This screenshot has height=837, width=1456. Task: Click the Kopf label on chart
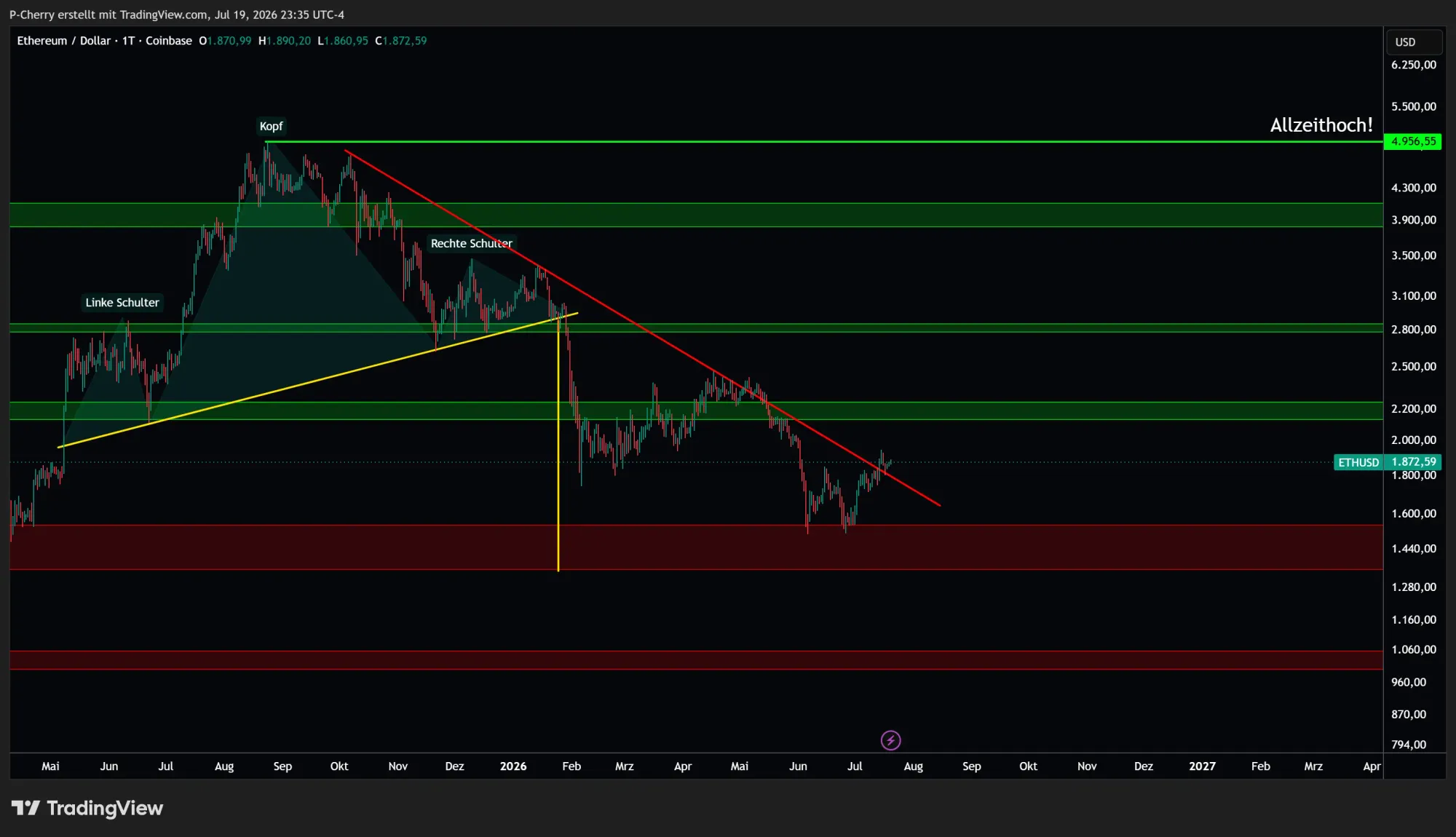click(271, 126)
